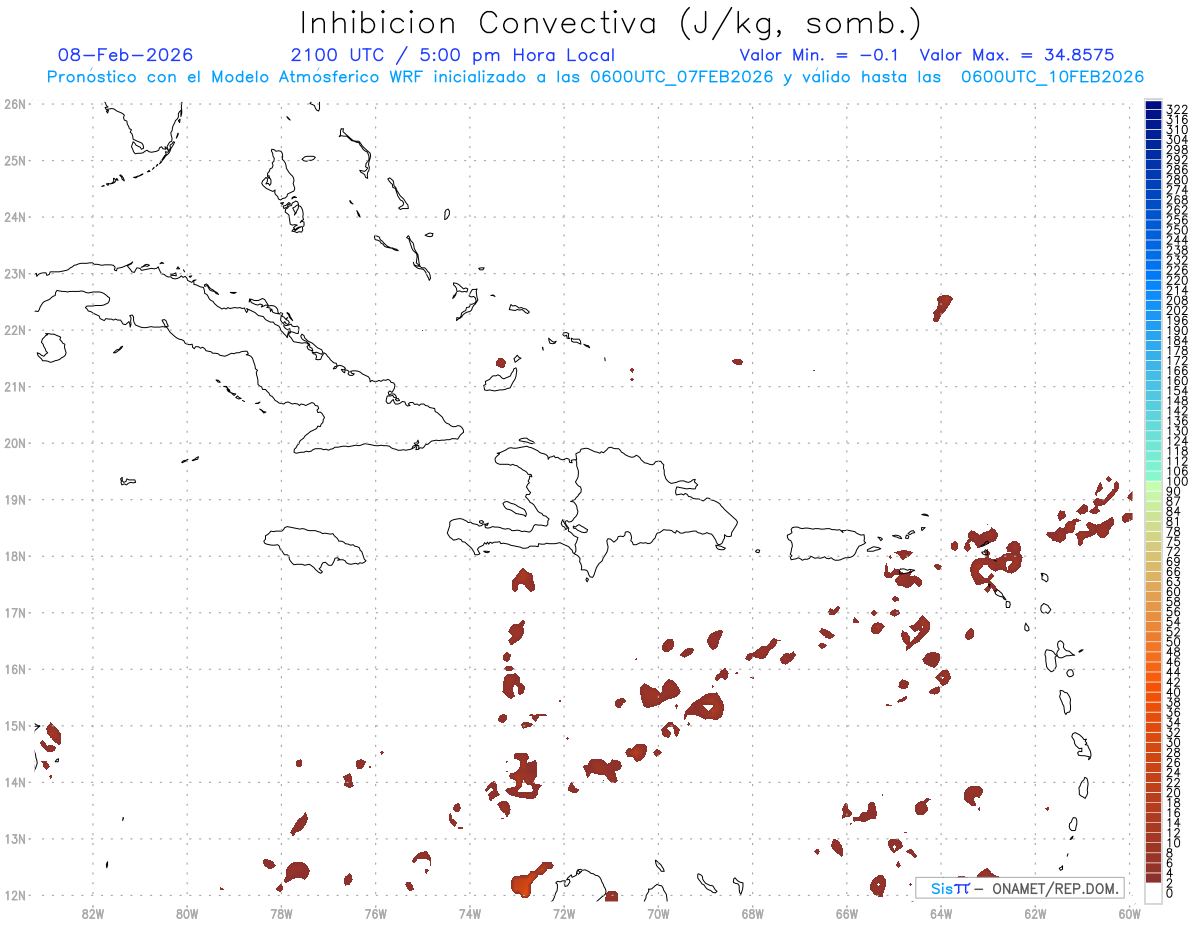Click the title 'Inhibicion Convectiva (J/kg, somb.)'
The image size is (1200, 927).
(611, 24)
